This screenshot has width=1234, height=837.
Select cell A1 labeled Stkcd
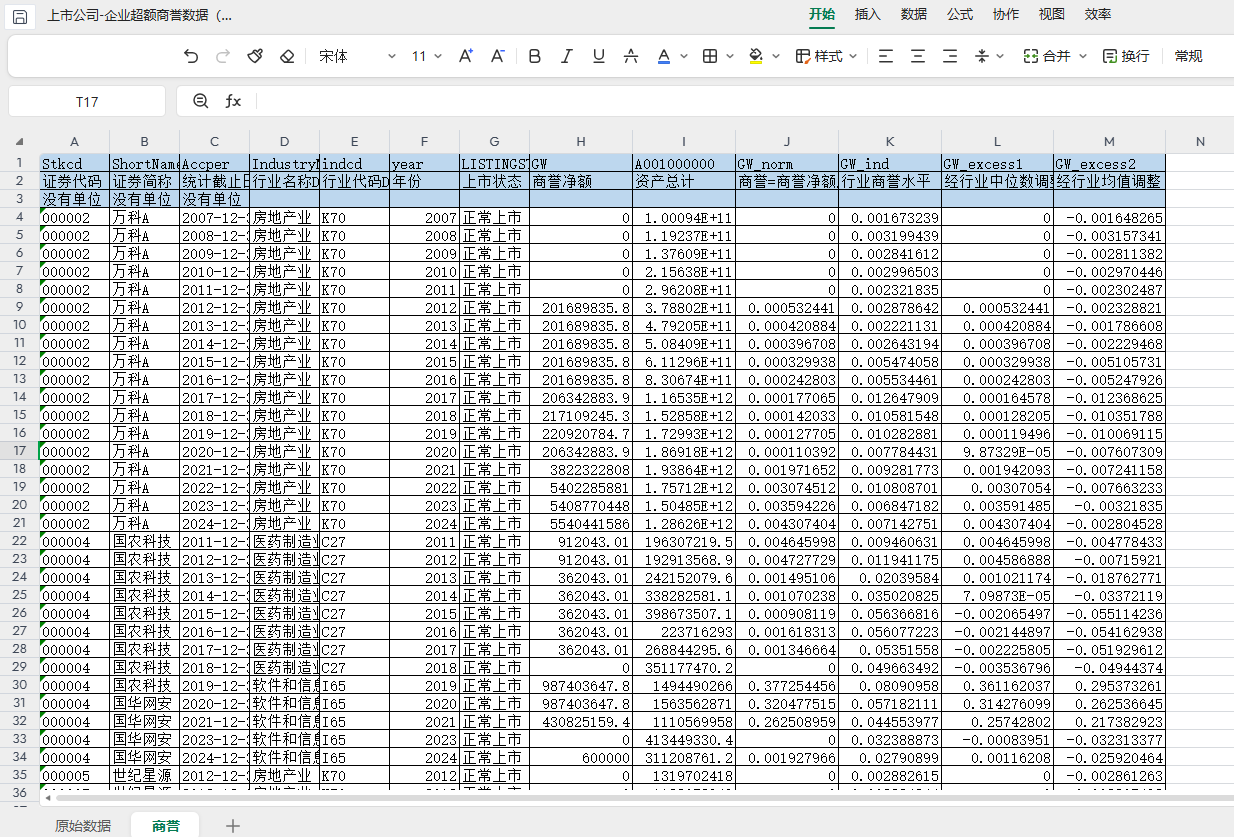click(x=74, y=163)
